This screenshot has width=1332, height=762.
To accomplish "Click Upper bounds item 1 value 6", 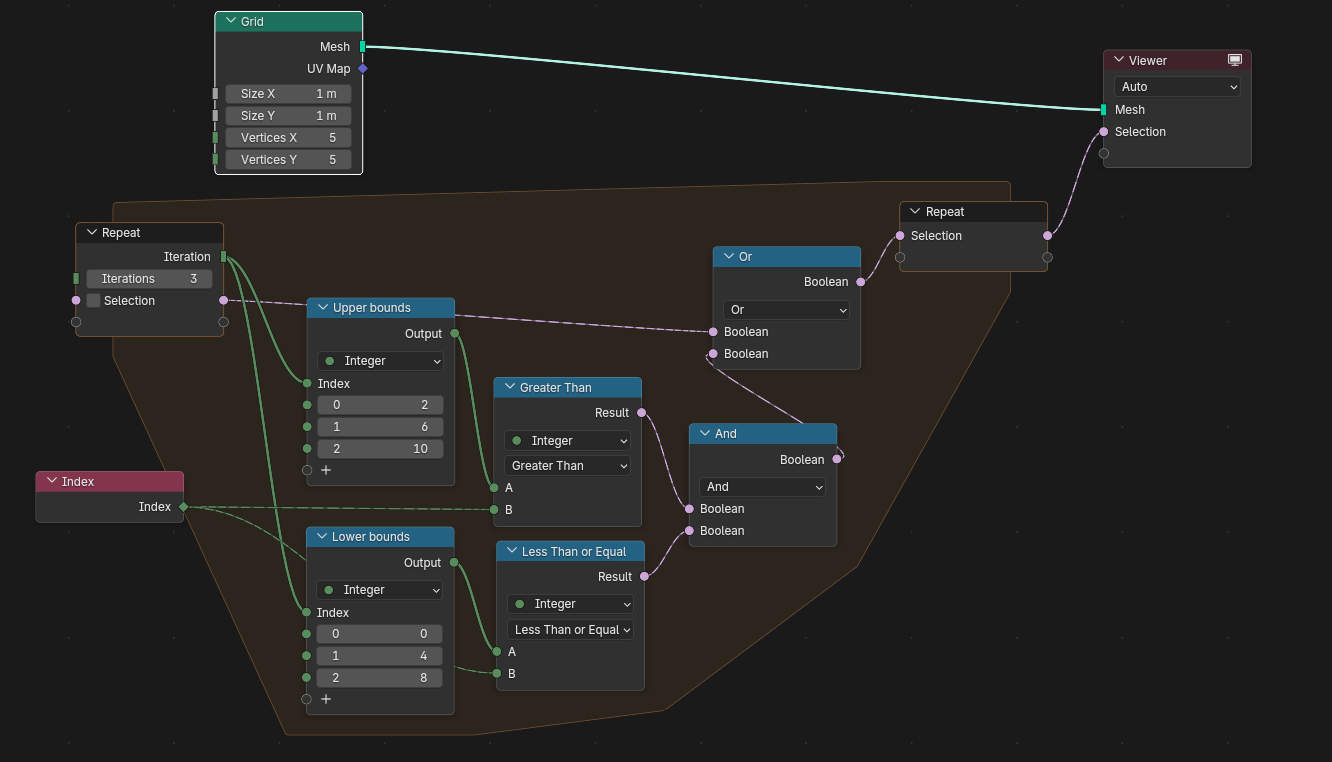I will [x=380, y=427].
